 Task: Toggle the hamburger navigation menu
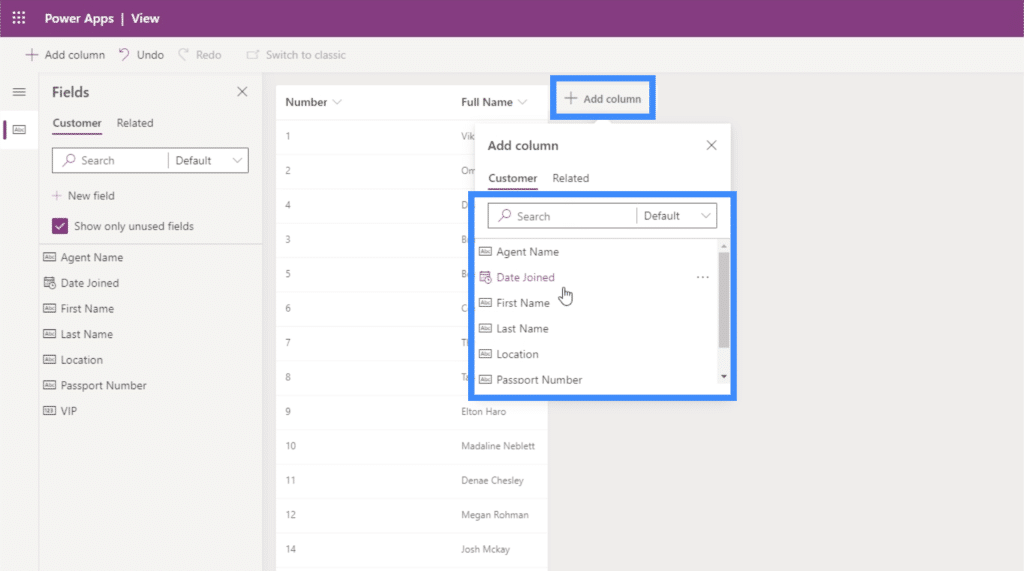point(19,92)
